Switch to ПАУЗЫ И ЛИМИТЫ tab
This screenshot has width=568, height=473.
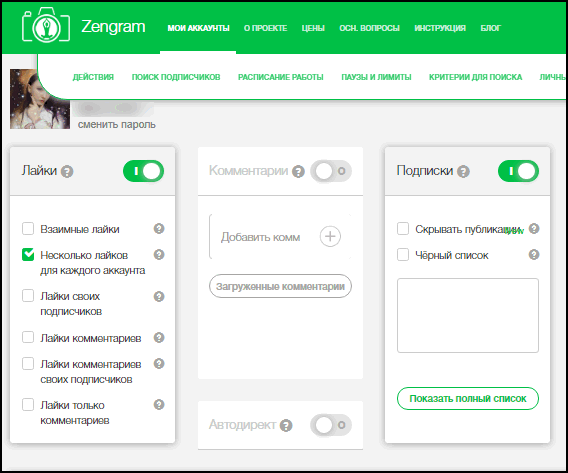376,77
